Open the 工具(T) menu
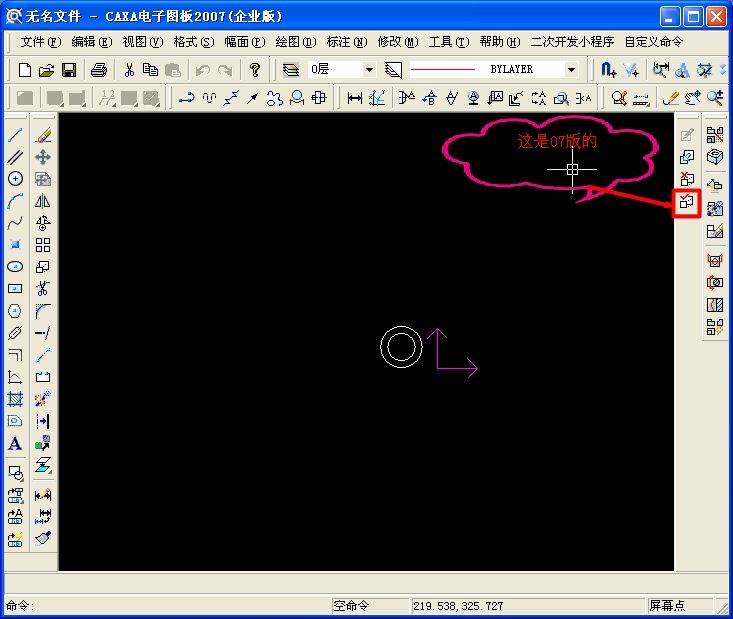 tap(448, 42)
